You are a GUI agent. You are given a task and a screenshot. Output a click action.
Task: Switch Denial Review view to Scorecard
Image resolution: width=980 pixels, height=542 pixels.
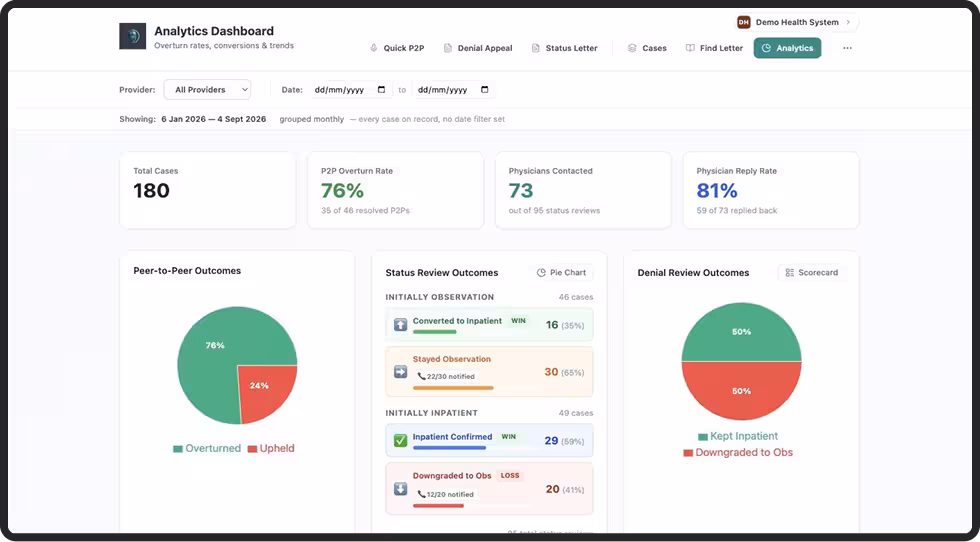click(x=812, y=273)
